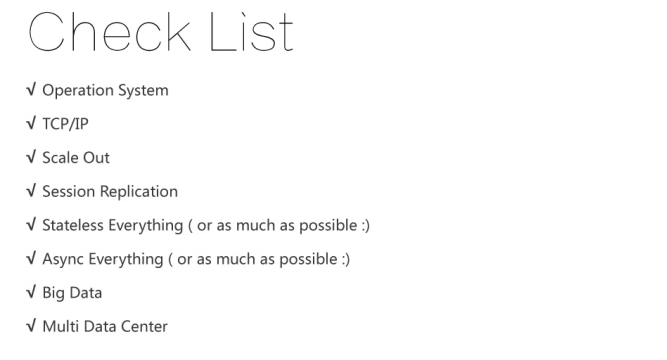667x360 pixels.
Task: Click the checkmark beside Async Everything
Action: coord(31,258)
